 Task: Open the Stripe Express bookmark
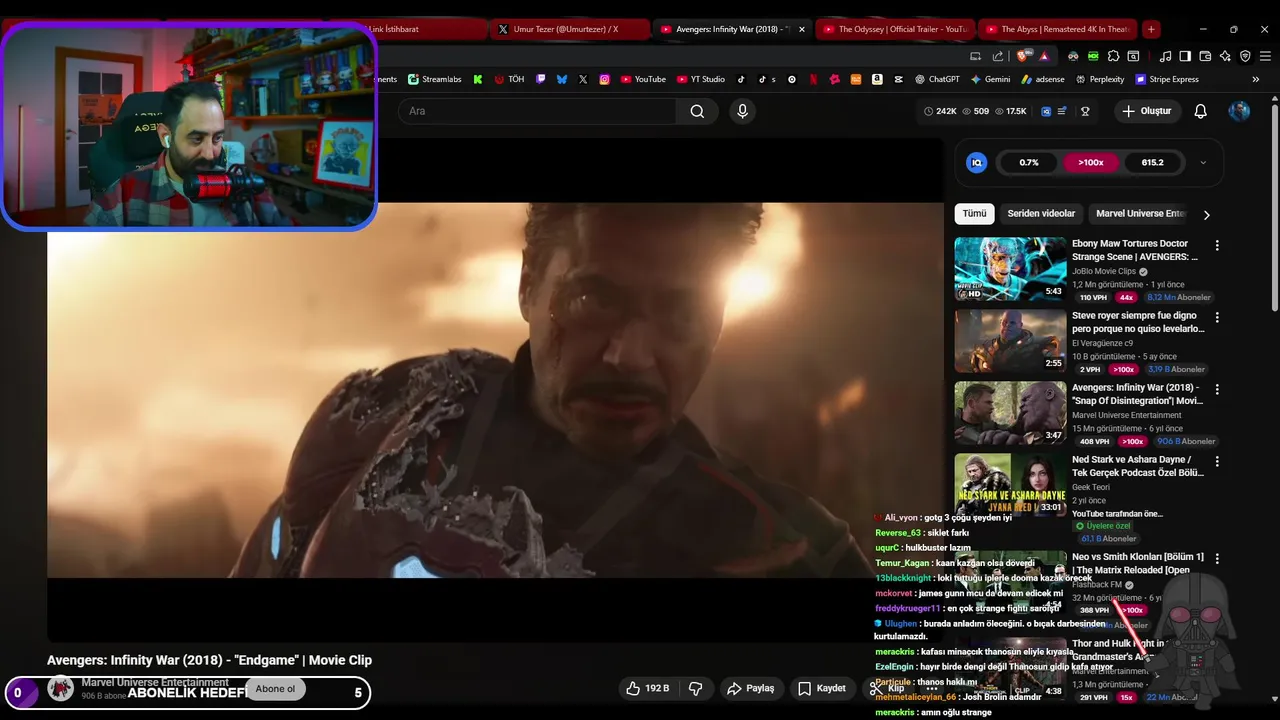pyautogui.click(x=1166, y=79)
